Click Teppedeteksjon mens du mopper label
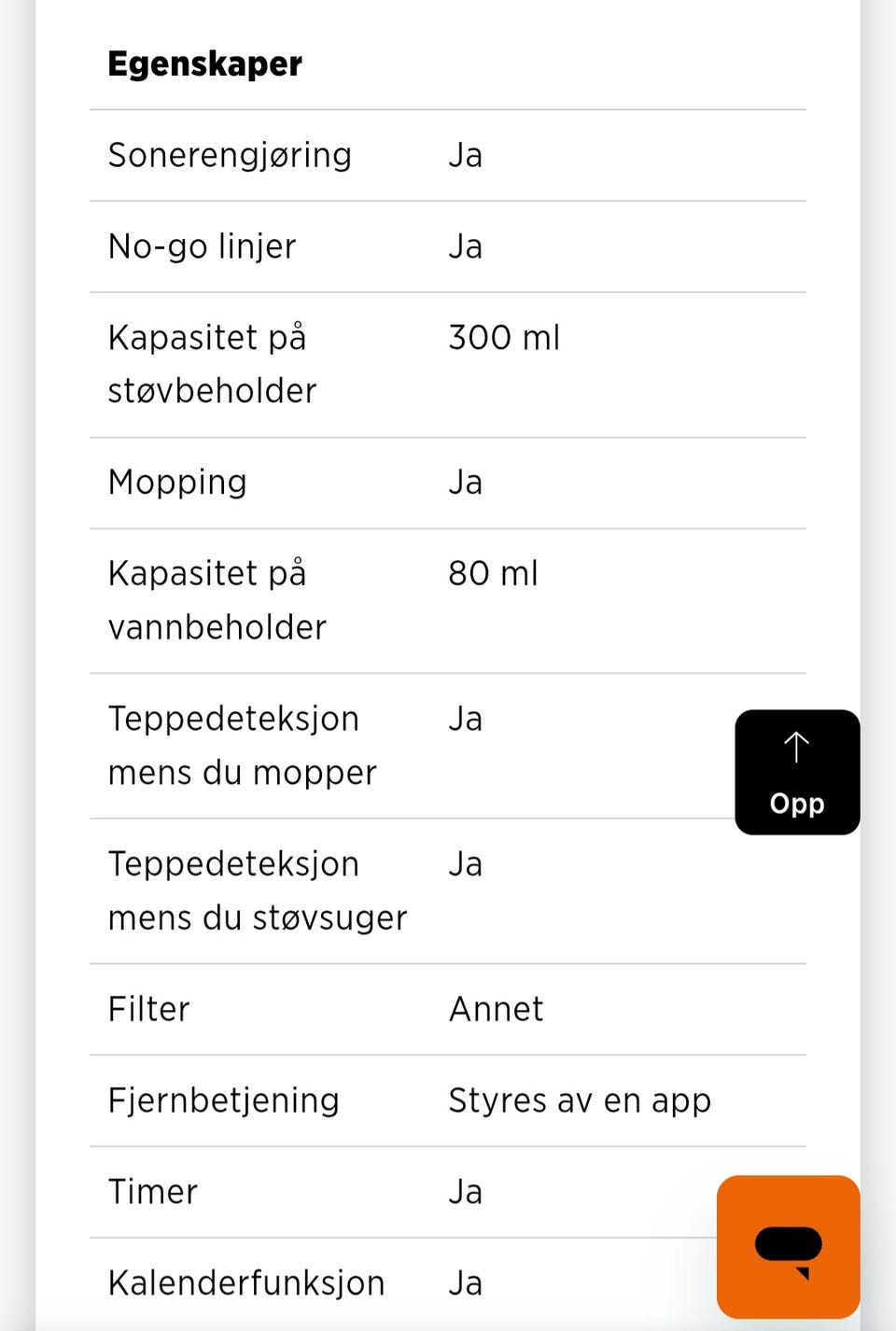Image resolution: width=896 pixels, height=1331 pixels. 243,746
